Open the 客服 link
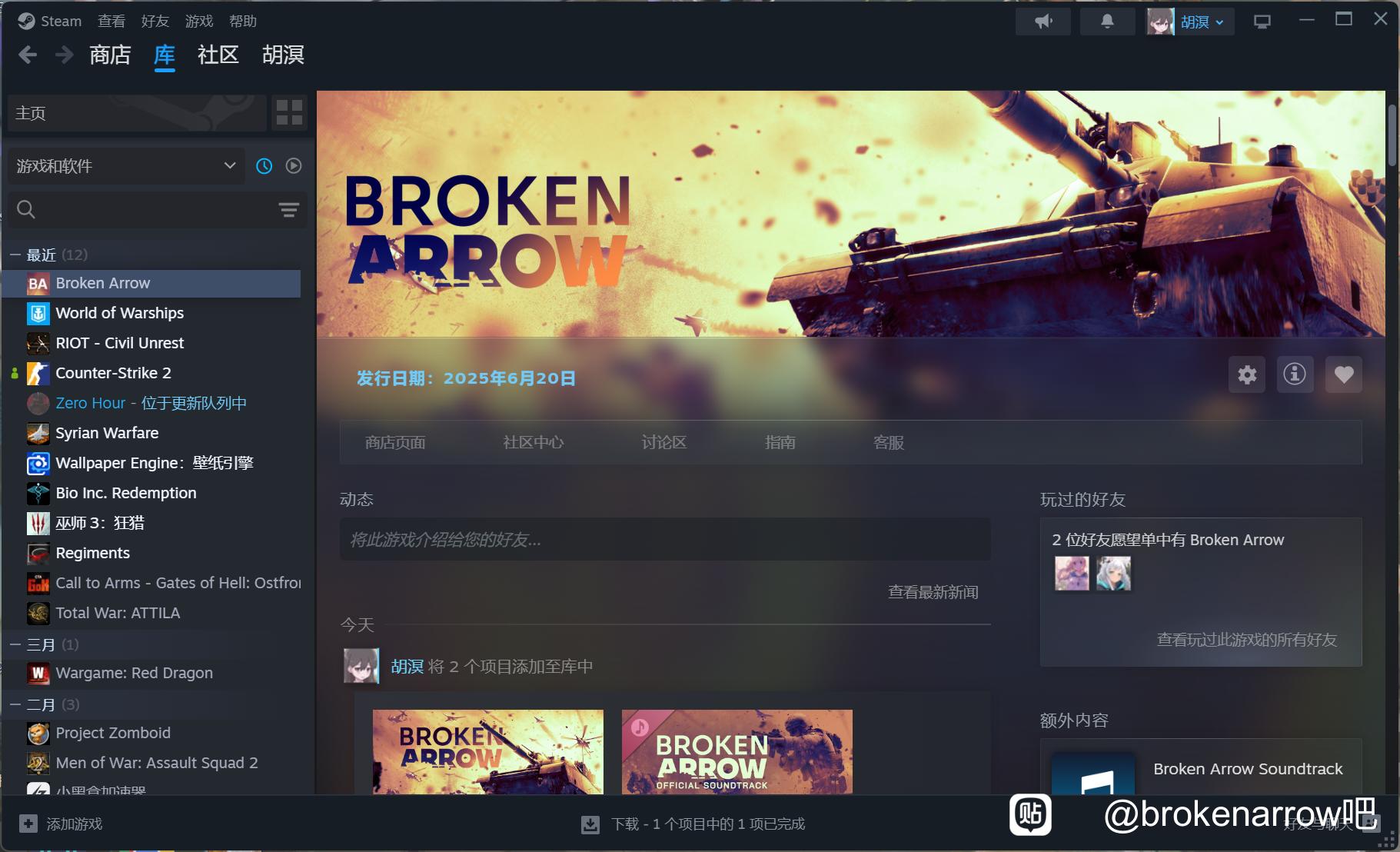 [889, 442]
